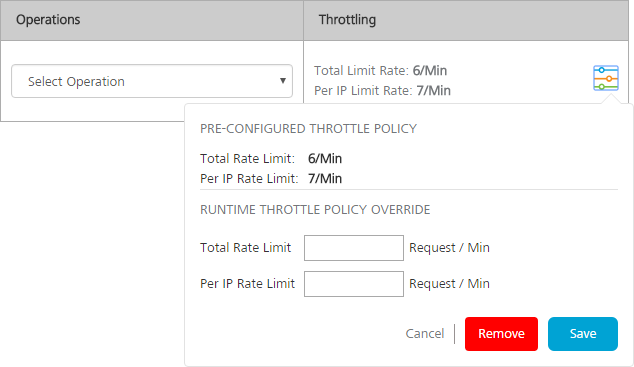
Task: Click the Runtime Throttle Policy Override heading
Action: [315, 209]
